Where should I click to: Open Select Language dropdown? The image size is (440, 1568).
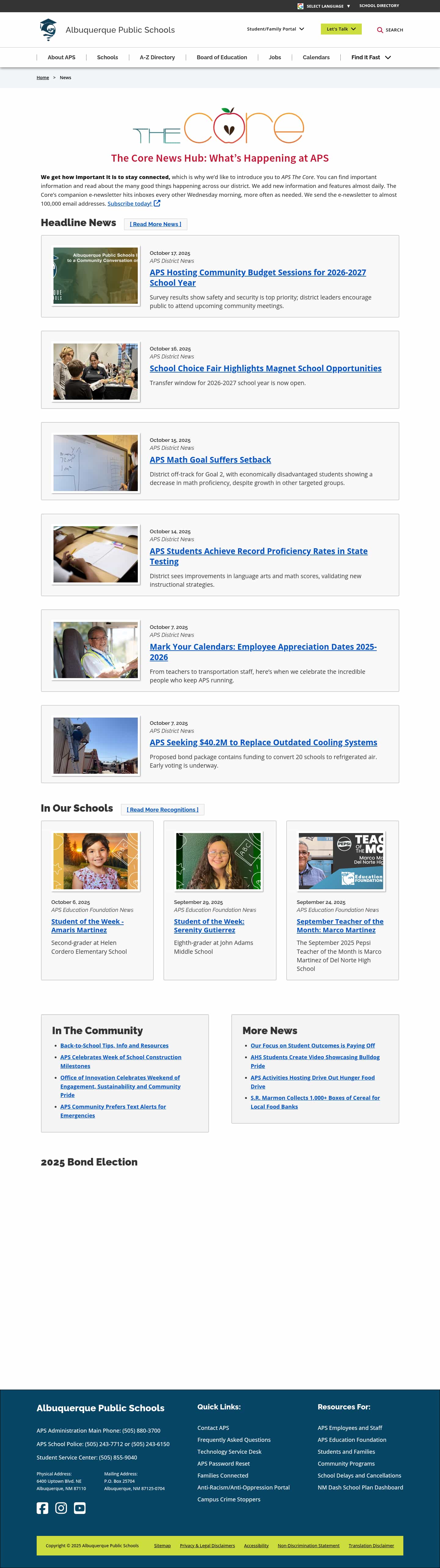329,6
